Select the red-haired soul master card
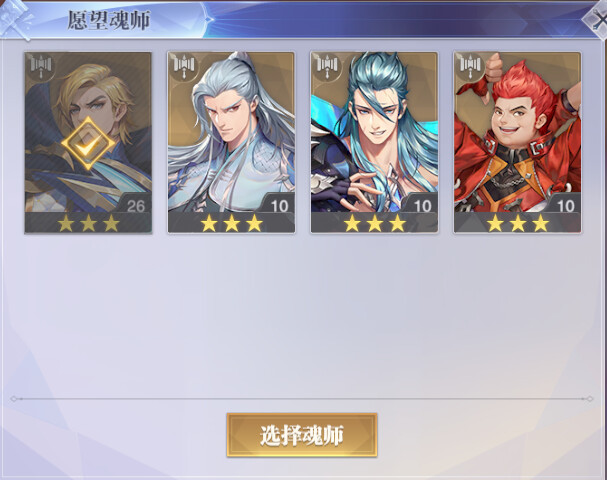This screenshot has height=480, width=607. pyautogui.click(x=518, y=142)
